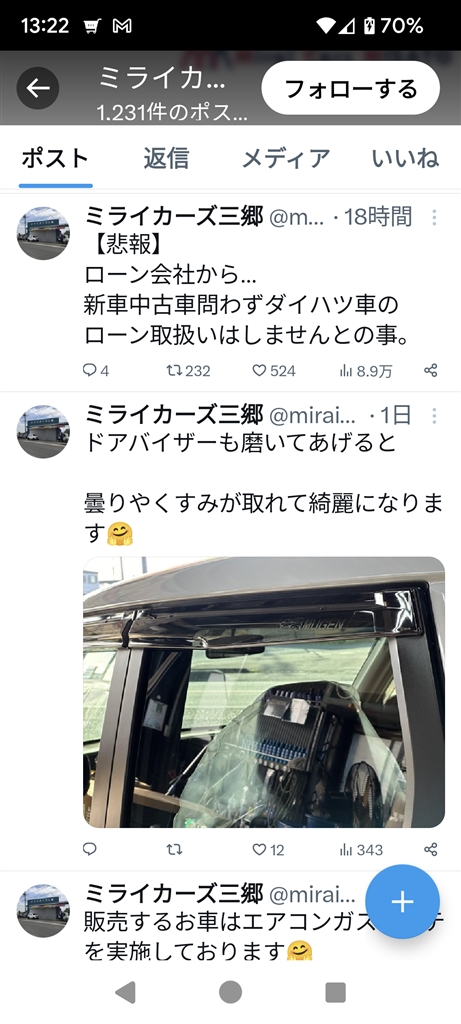View analytics showing 343 views

(361, 850)
